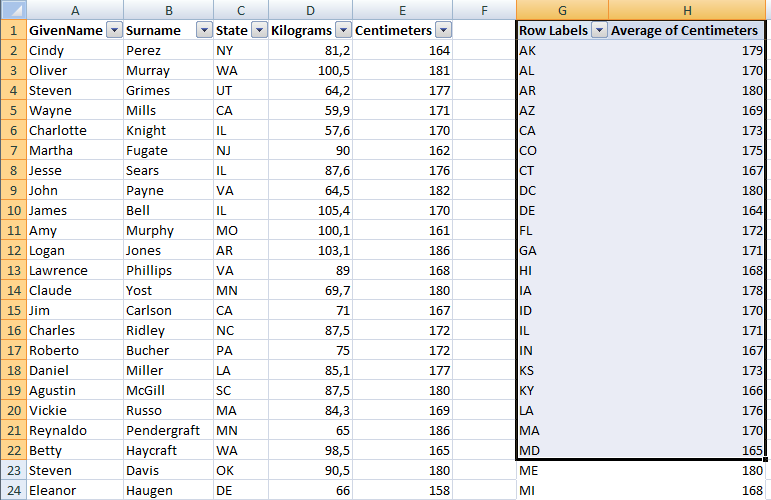Open the Row Labels pivot filter dropdown

(599, 30)
